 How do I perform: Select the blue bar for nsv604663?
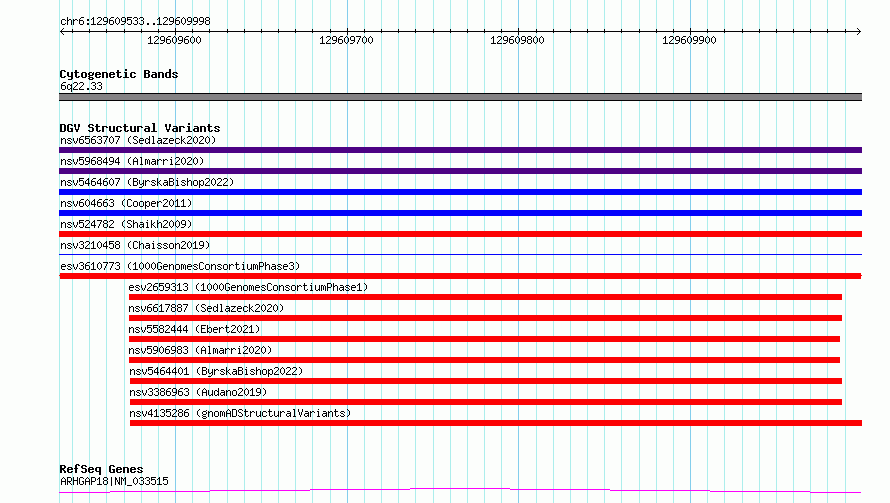point(460,213)
